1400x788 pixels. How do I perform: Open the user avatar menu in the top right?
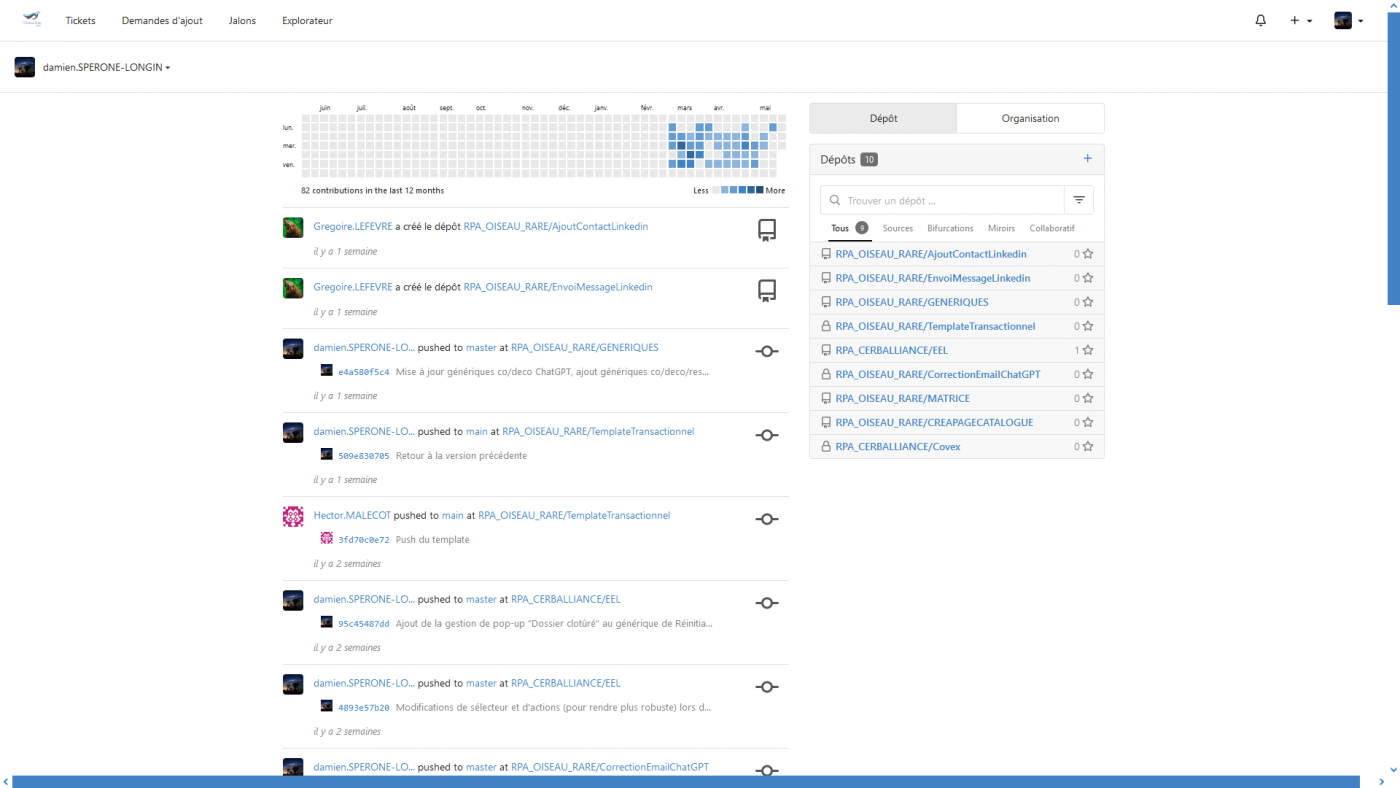(1348, 20)
